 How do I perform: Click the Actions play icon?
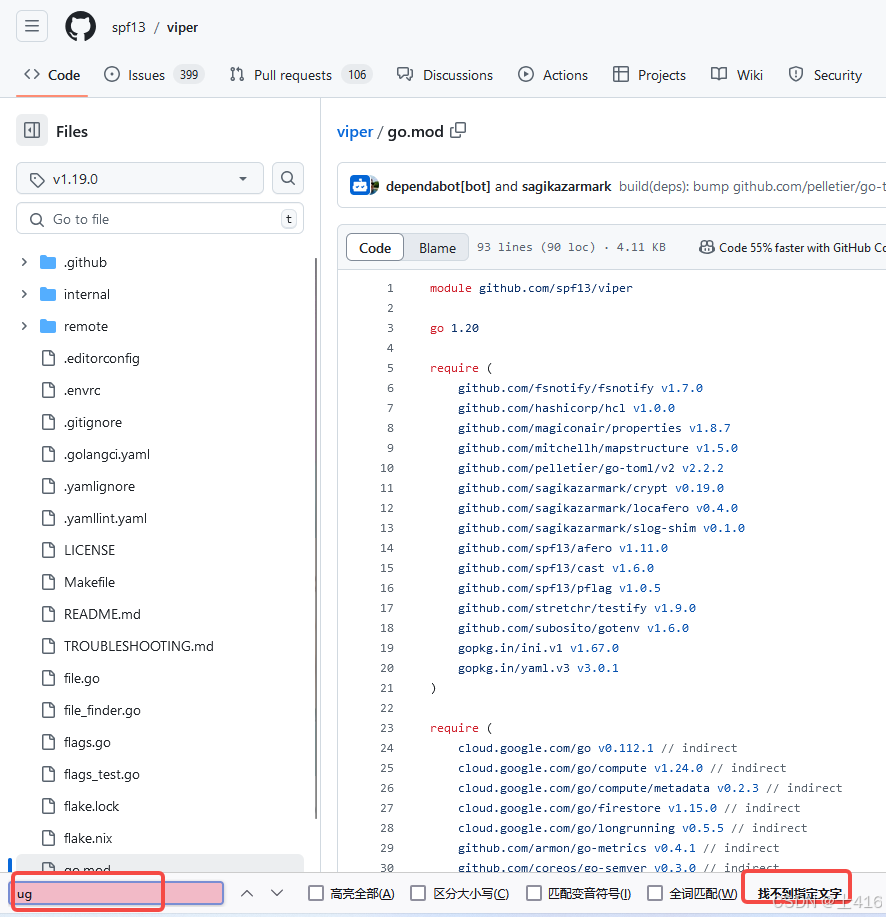526,74
